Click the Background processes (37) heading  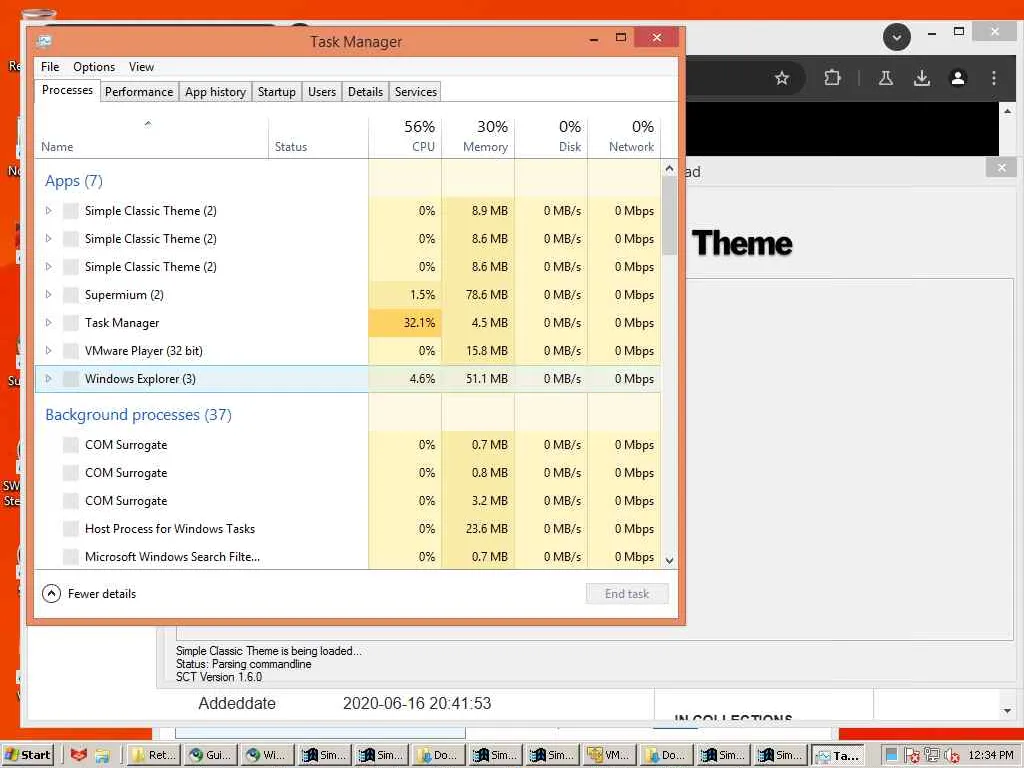click(138, 415)
